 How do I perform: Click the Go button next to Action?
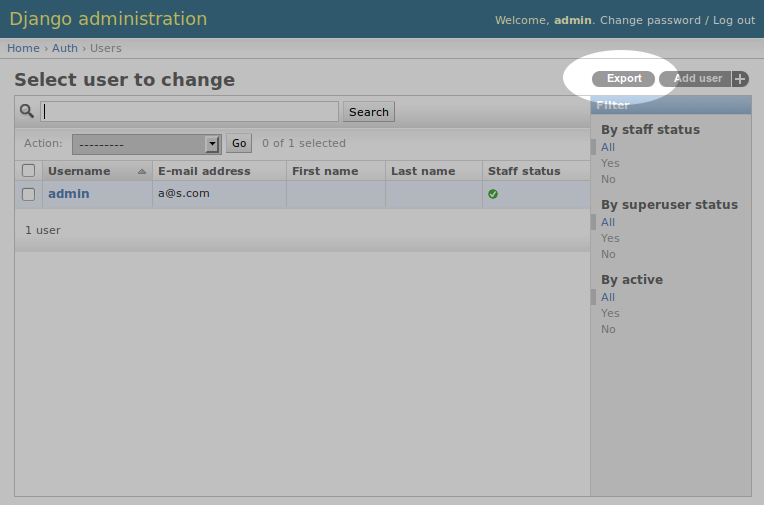pyautogui.click(x=239, y=143)
